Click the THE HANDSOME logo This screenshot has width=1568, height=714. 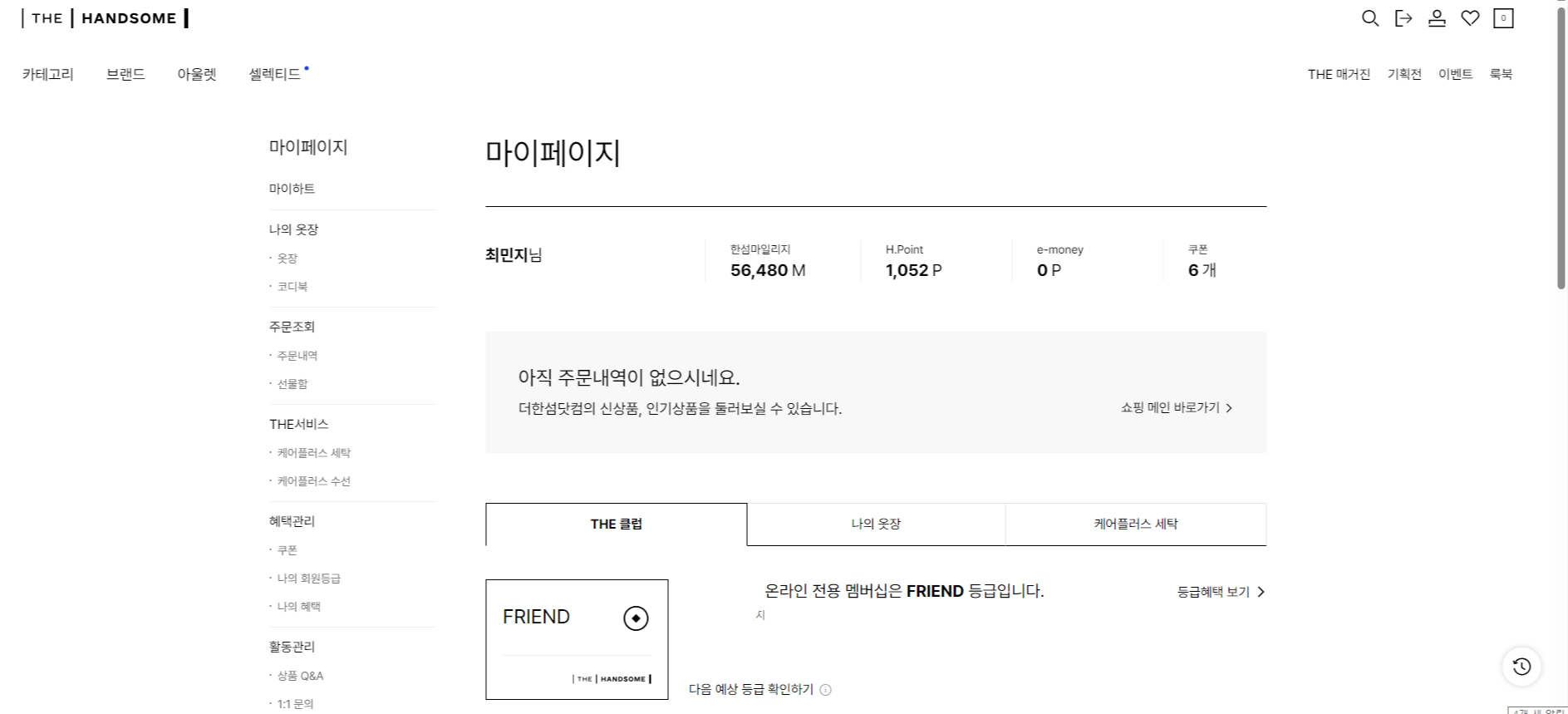(x=103, y=17)
